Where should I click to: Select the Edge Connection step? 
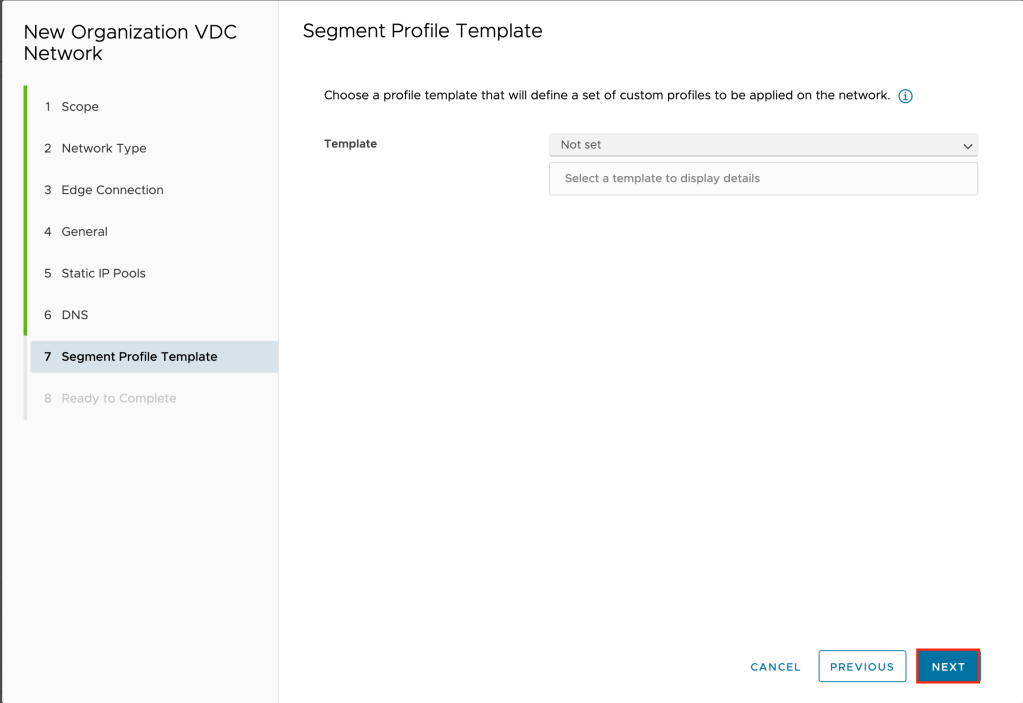112,190
